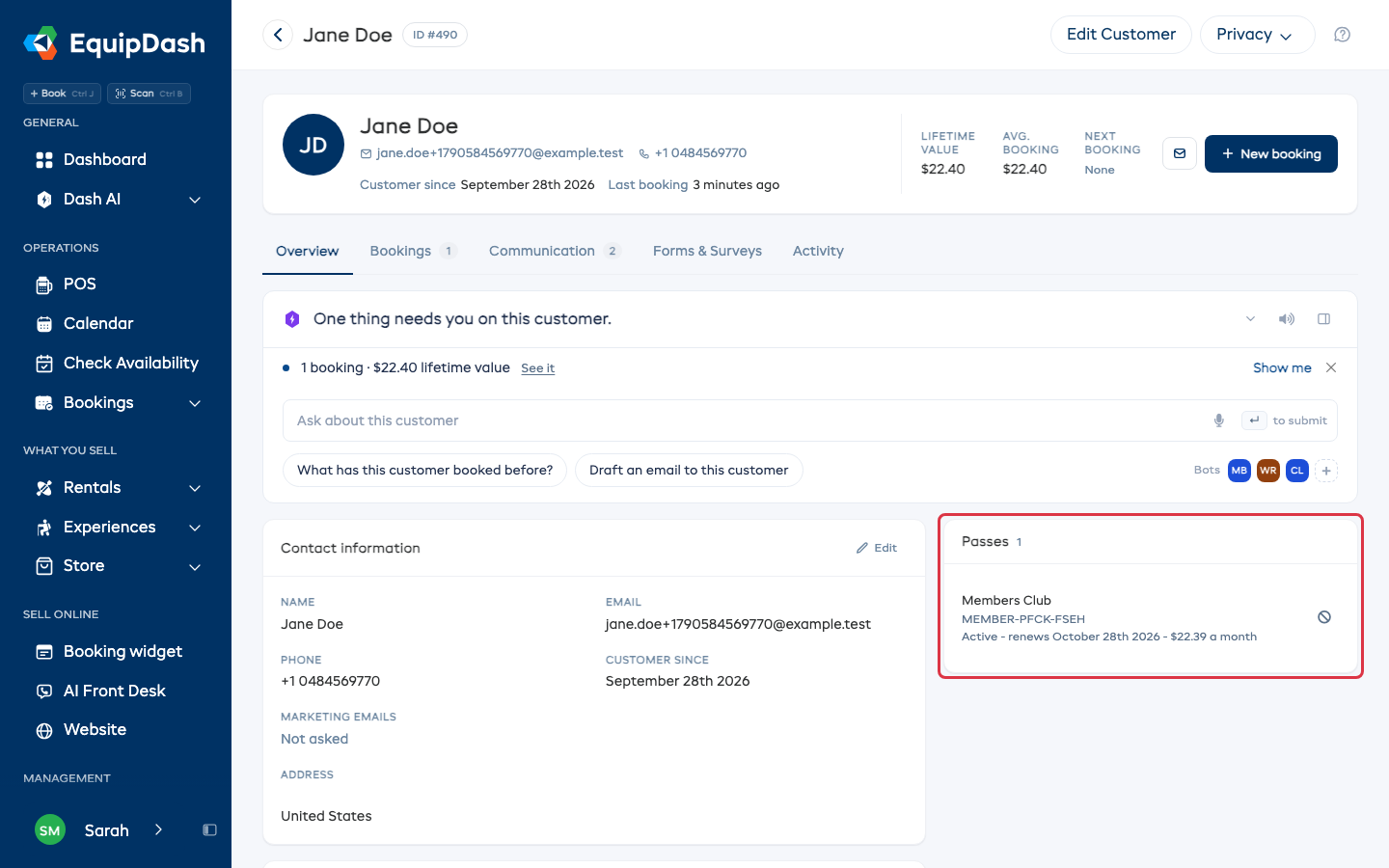The image size is (1389, 868).
Task: Open the Forms & Surveys tab
Action: click(707, 251)
